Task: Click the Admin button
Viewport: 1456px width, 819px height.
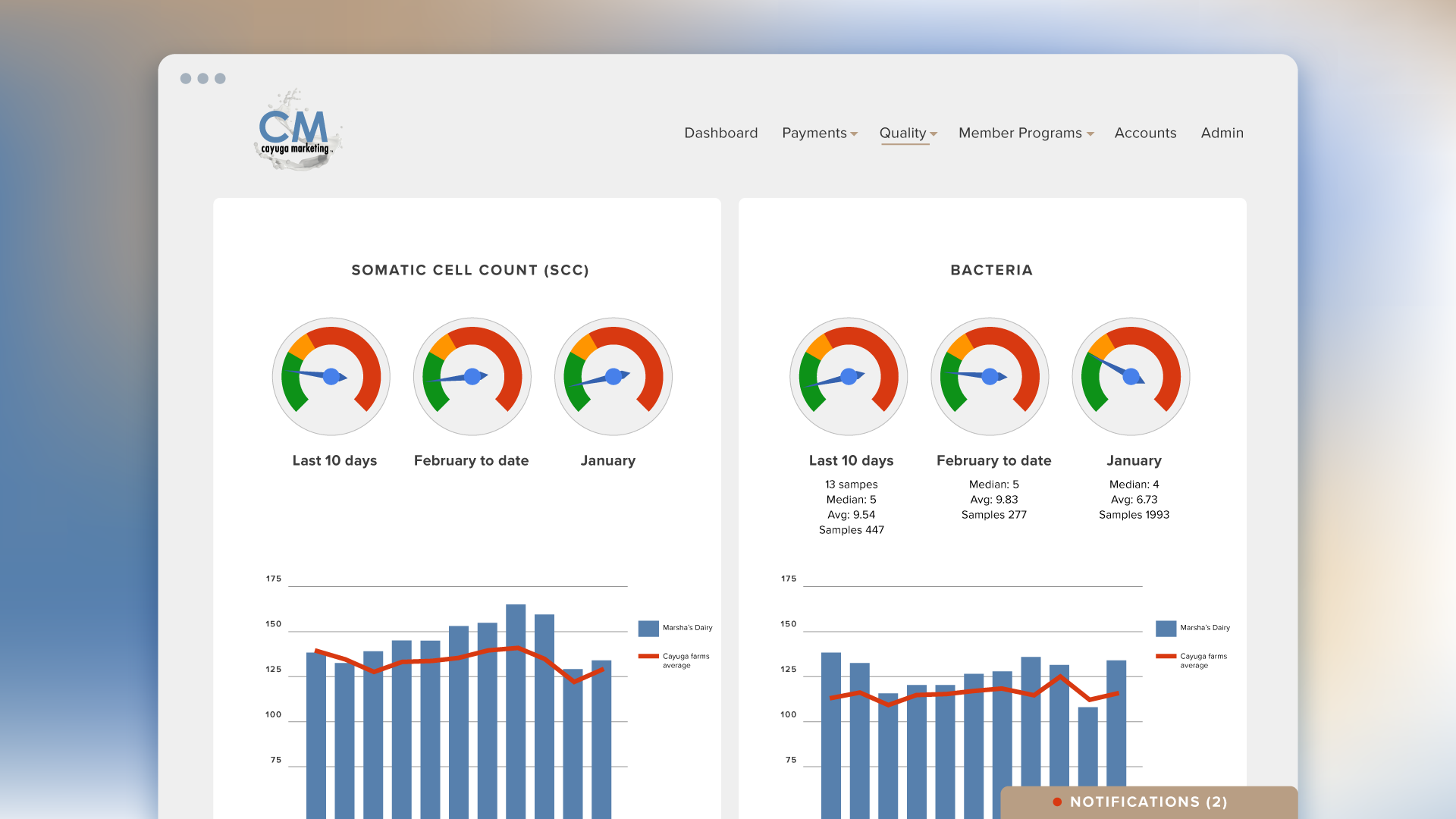Action: click(x=1221, y=132)
